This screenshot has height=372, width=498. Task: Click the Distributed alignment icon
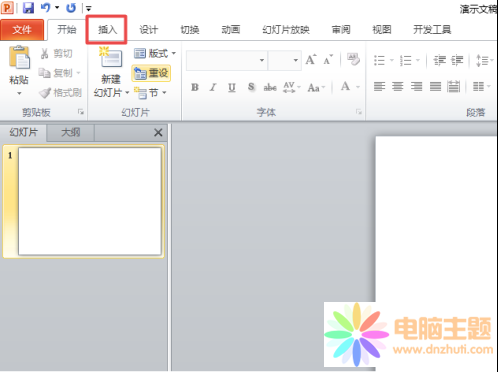point(453,87)
